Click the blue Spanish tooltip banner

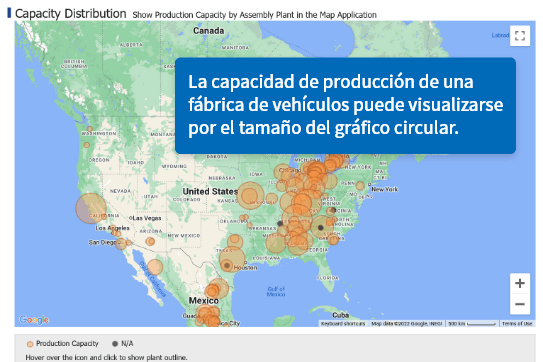(x=345, y=106)
